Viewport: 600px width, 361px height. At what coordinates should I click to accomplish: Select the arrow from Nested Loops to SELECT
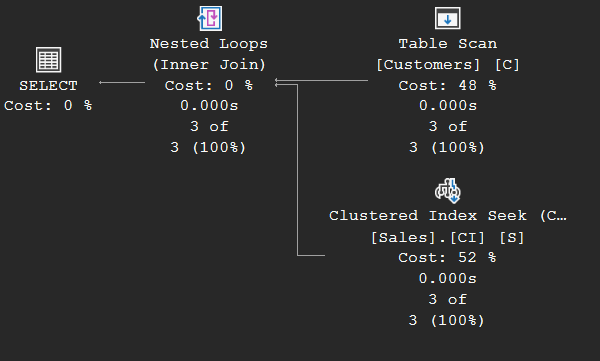tap(122, 82)
